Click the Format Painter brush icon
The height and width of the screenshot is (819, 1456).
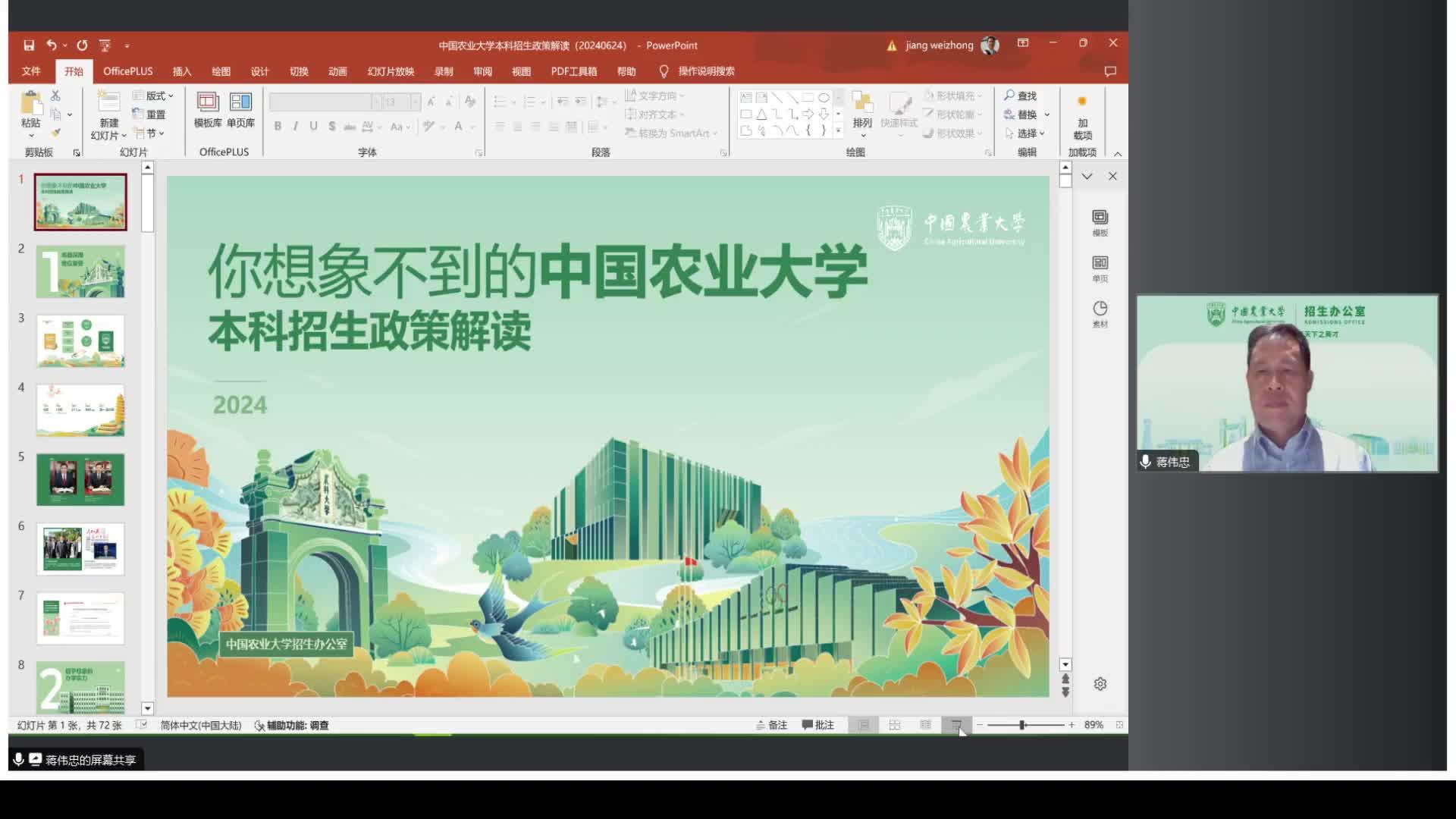tap(55, 133)
